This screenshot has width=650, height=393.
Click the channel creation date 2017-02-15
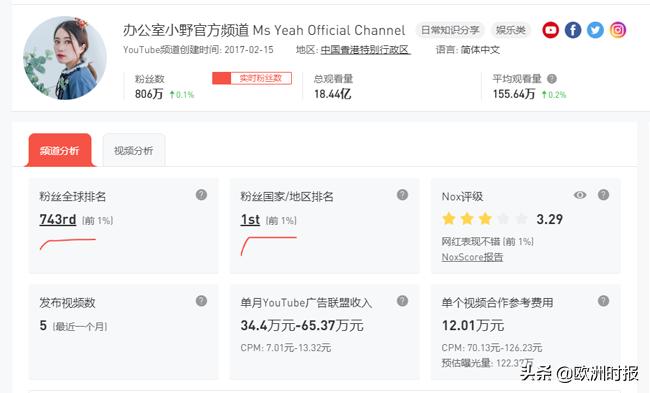pos(249,50)
